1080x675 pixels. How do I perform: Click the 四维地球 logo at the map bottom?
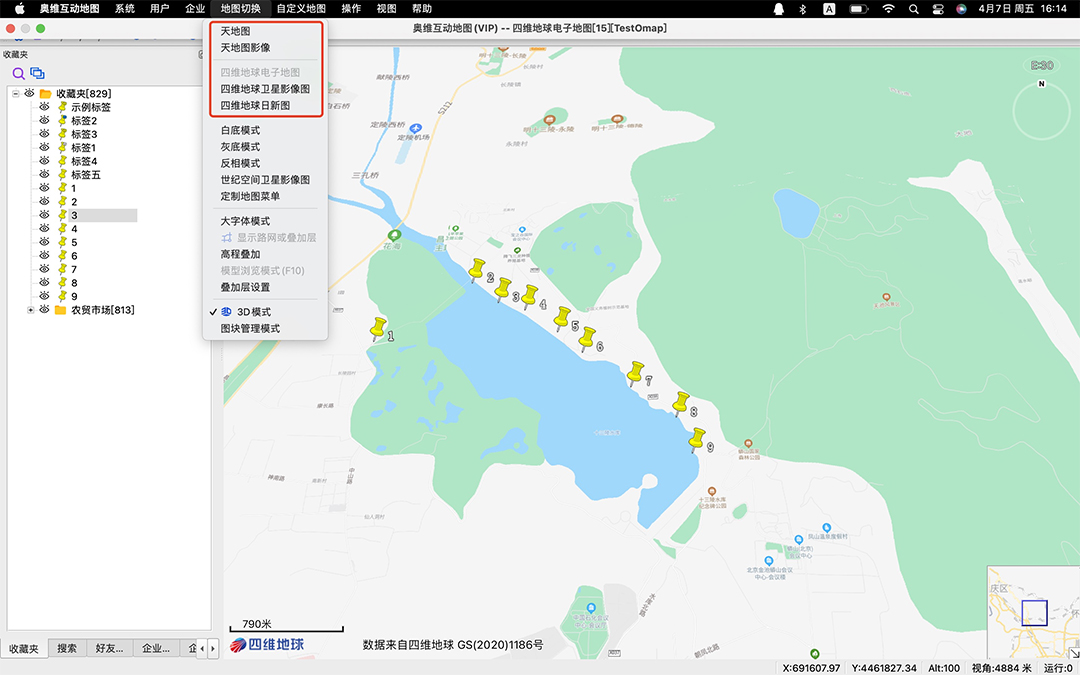click(267, 645)
